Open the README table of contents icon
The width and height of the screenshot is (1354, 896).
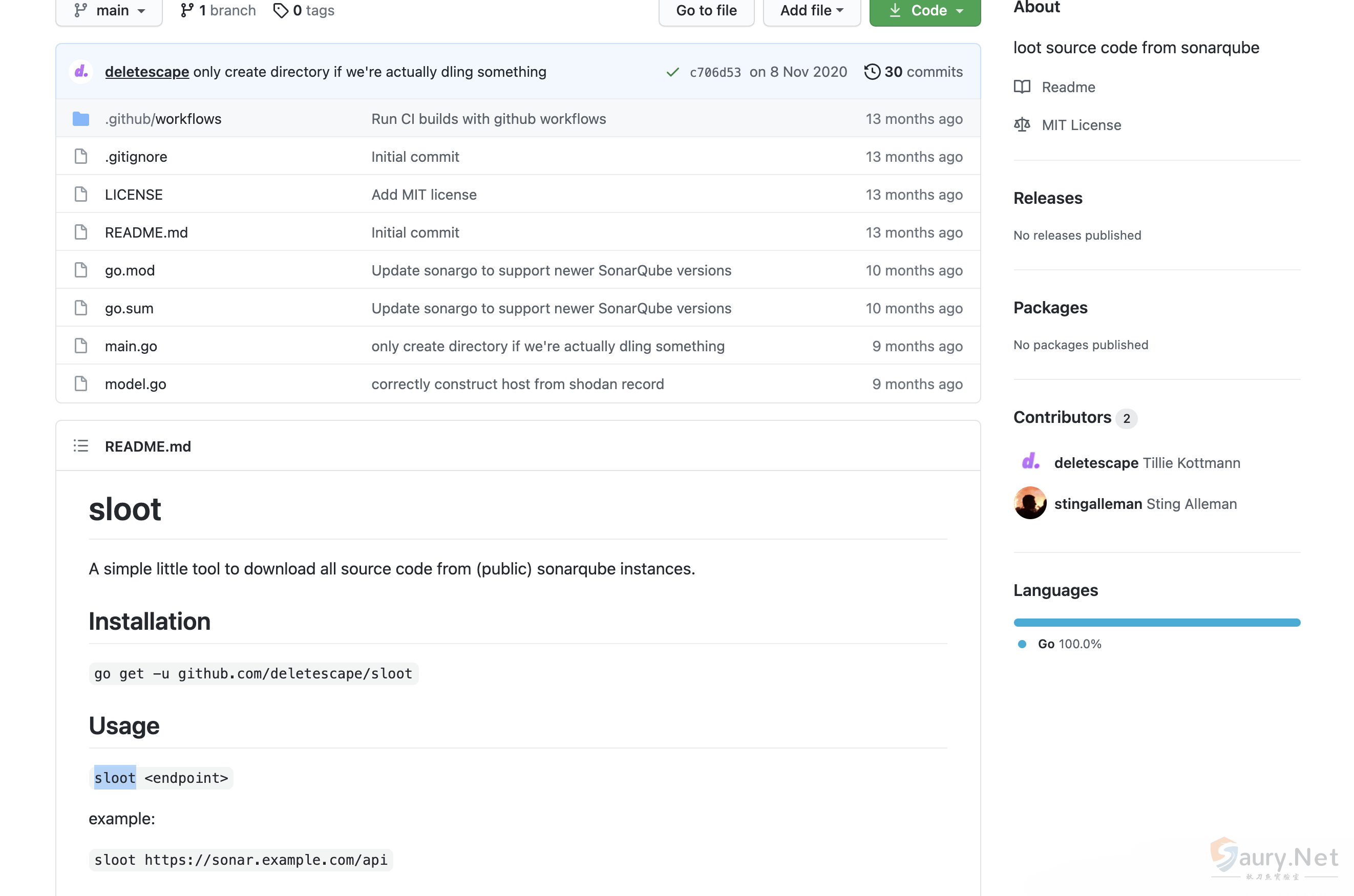tap(80, 446)
